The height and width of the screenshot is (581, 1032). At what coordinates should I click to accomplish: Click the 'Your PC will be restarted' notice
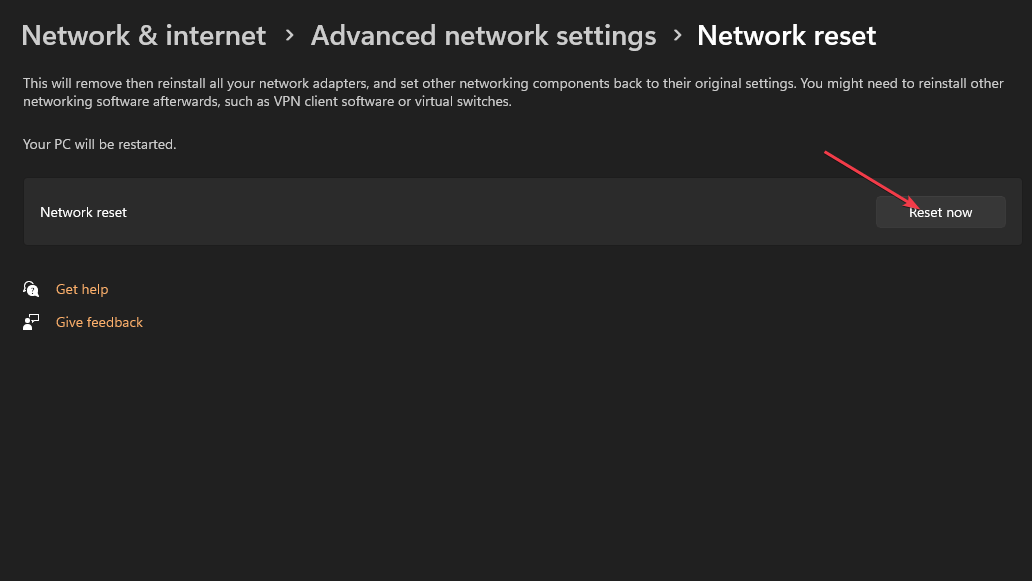[99, 143]
